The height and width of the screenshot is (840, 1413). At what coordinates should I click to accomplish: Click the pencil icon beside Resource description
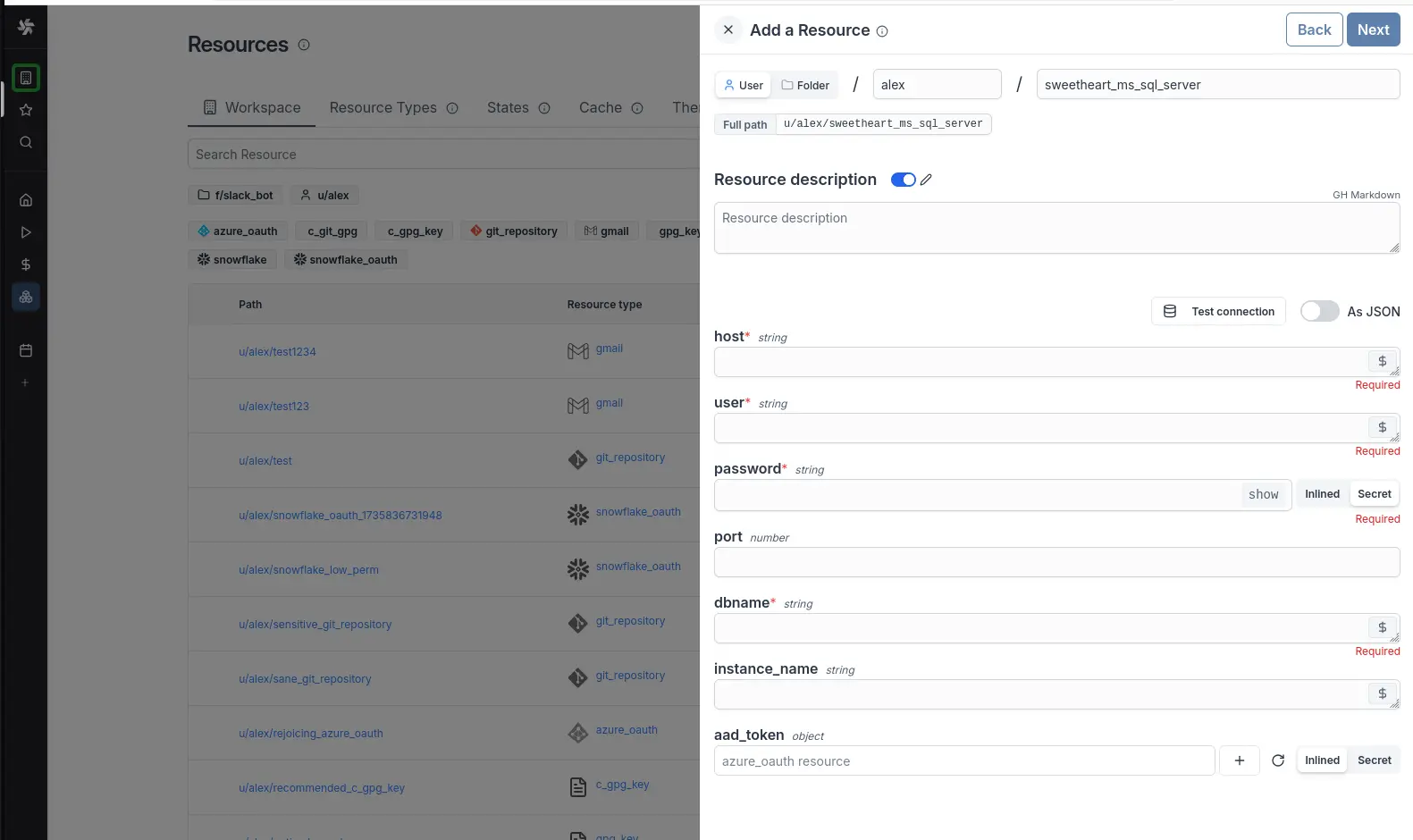926,180
